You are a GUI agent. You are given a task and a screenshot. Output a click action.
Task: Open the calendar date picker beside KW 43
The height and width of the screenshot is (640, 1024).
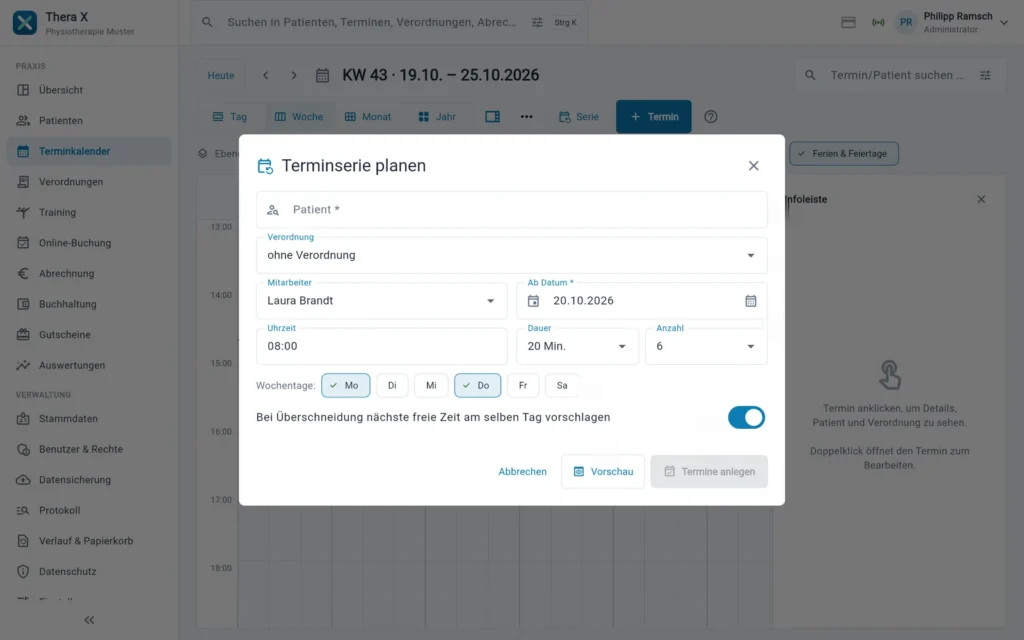(323, 75)
